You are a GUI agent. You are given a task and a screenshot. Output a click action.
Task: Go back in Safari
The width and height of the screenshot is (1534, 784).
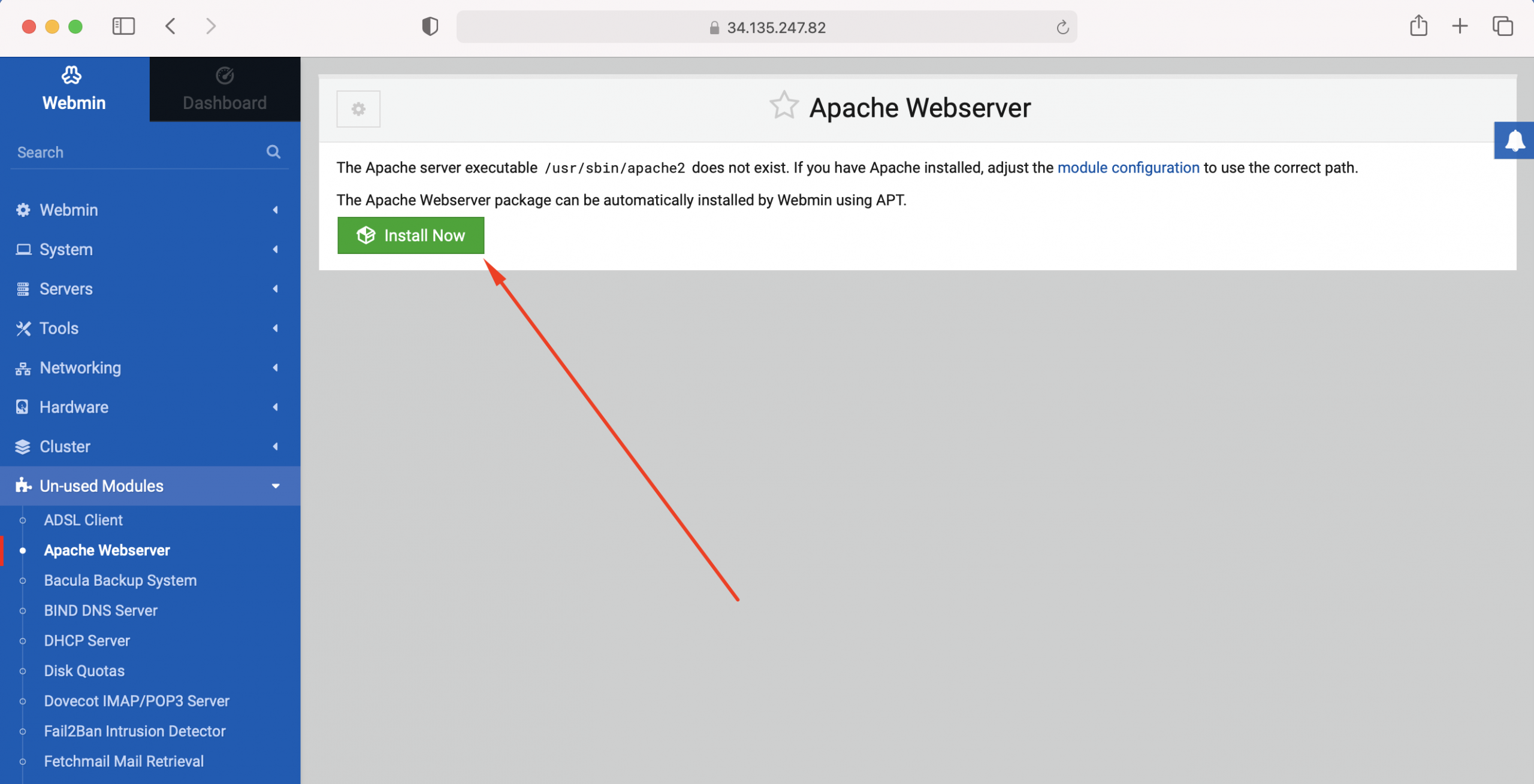click(171, 26)
